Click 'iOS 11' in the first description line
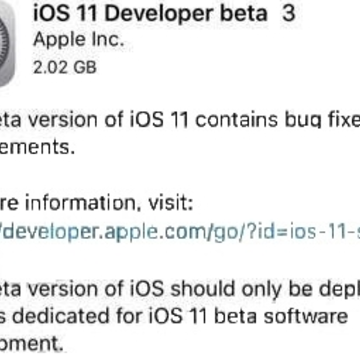 [x=155, y=119]
